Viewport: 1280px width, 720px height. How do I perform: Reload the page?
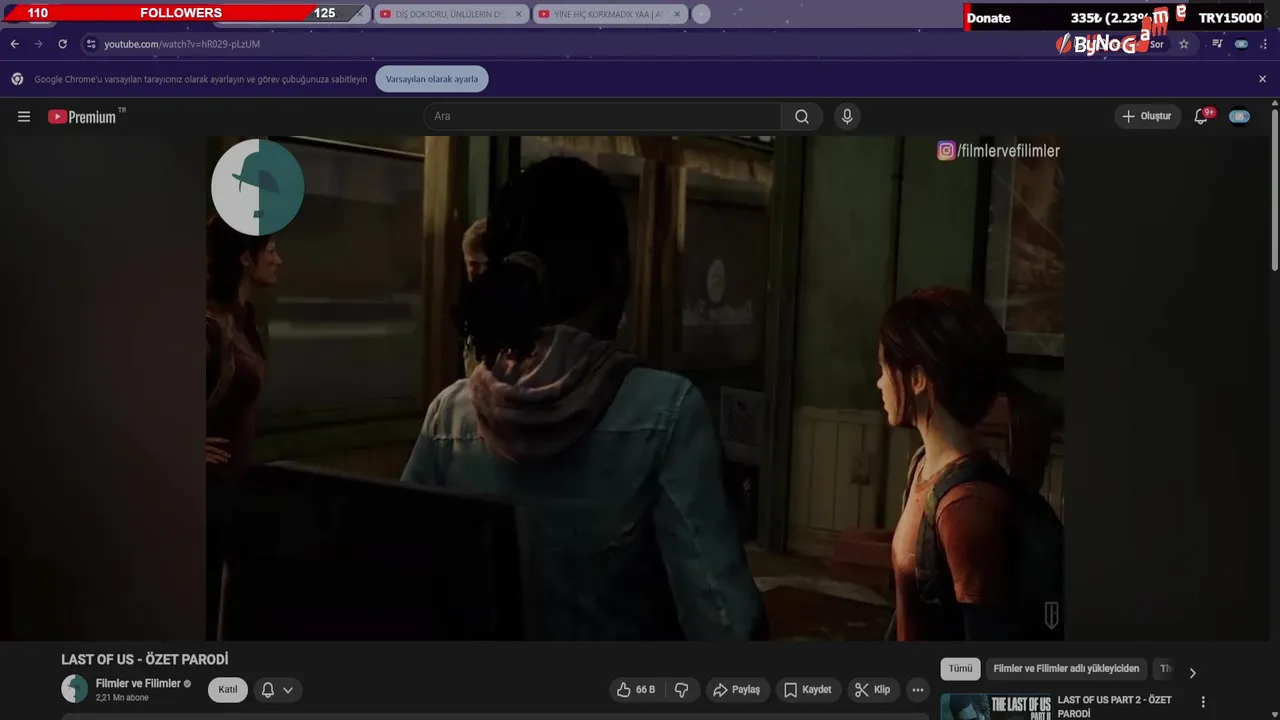[62, 44]
